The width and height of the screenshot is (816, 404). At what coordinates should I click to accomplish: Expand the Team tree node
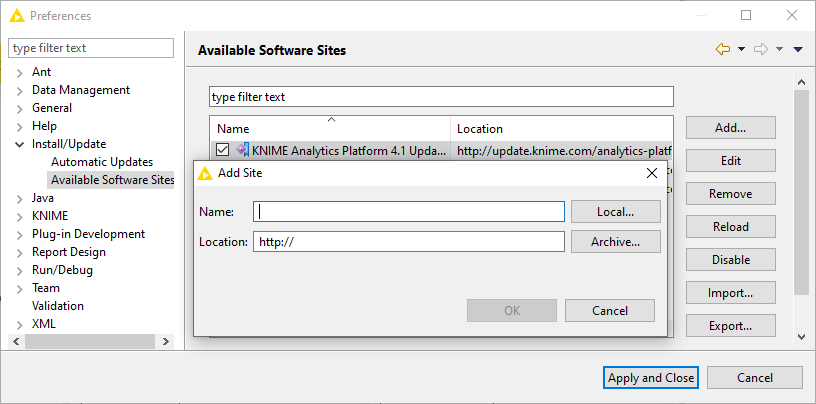(x=19, y=289)
